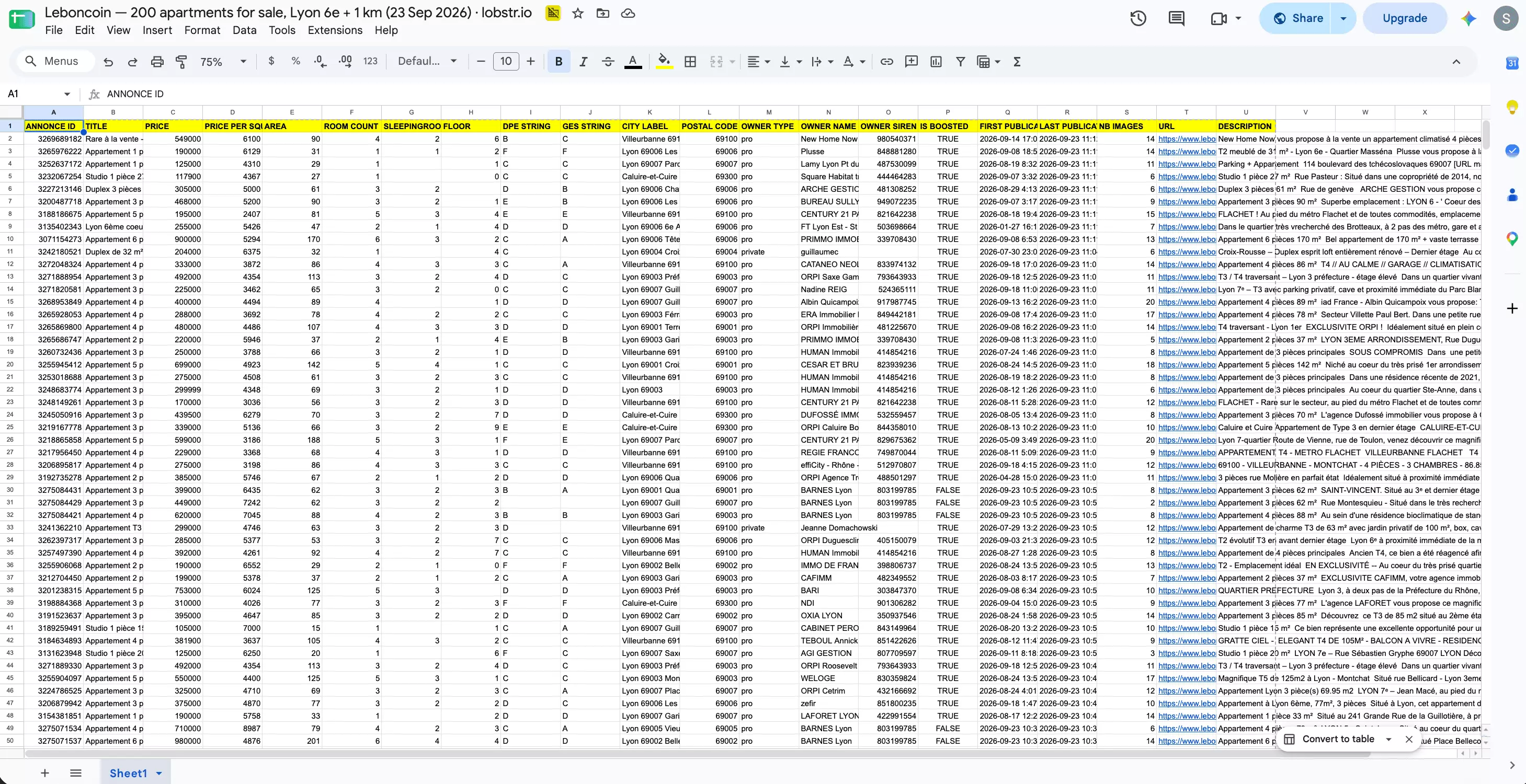1526x784 pixels.
Task: Open the Format menu
Action: click(202, 30)
